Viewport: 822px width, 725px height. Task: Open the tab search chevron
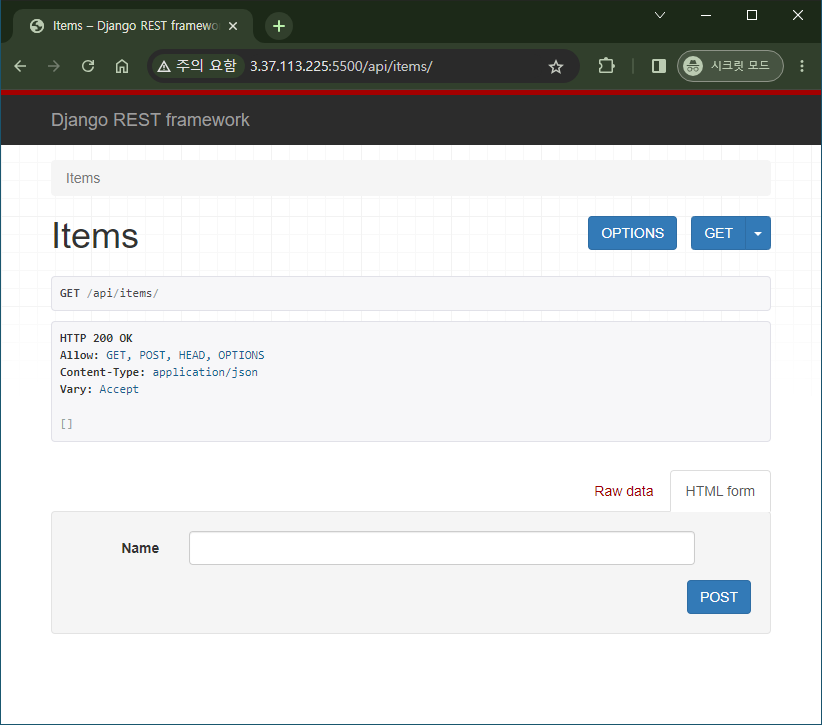(660, 15)
